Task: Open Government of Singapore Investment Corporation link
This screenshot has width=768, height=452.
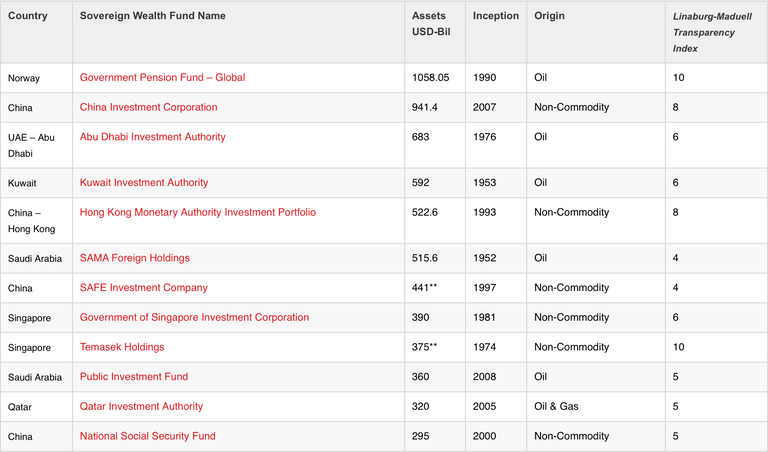Action: (x=194, y=317)
